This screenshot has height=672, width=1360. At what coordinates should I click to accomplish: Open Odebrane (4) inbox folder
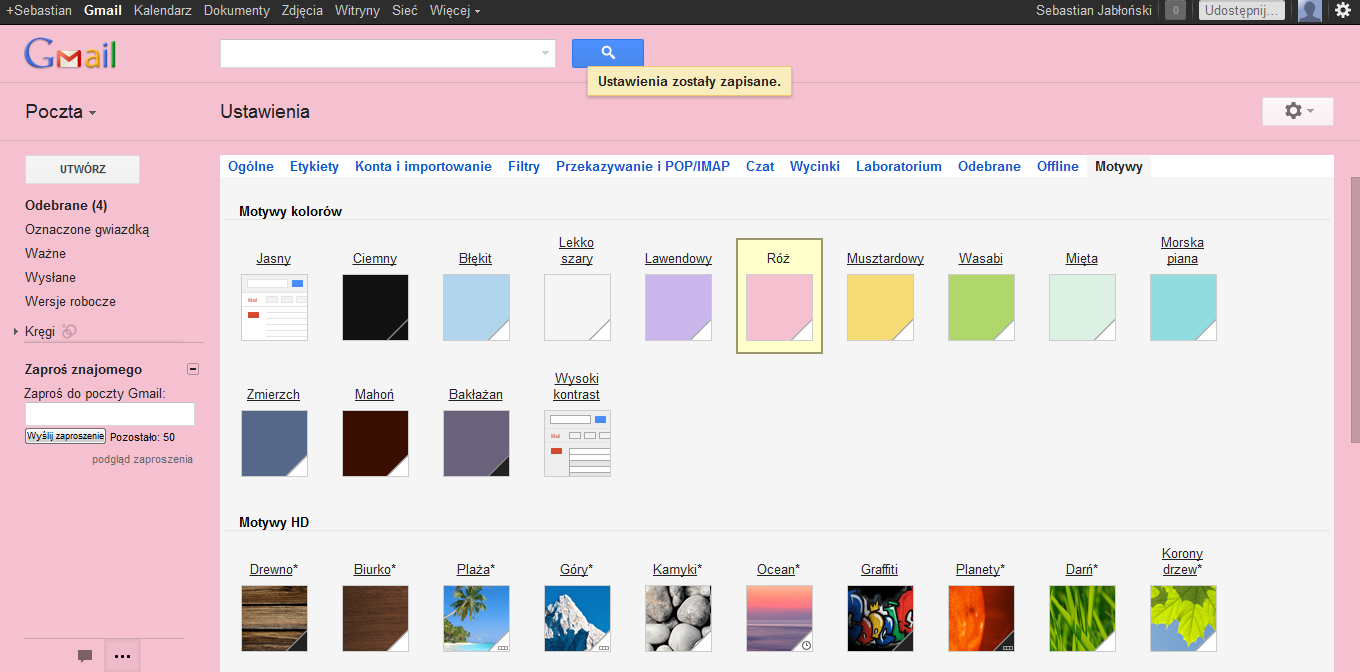coord(66,205)
